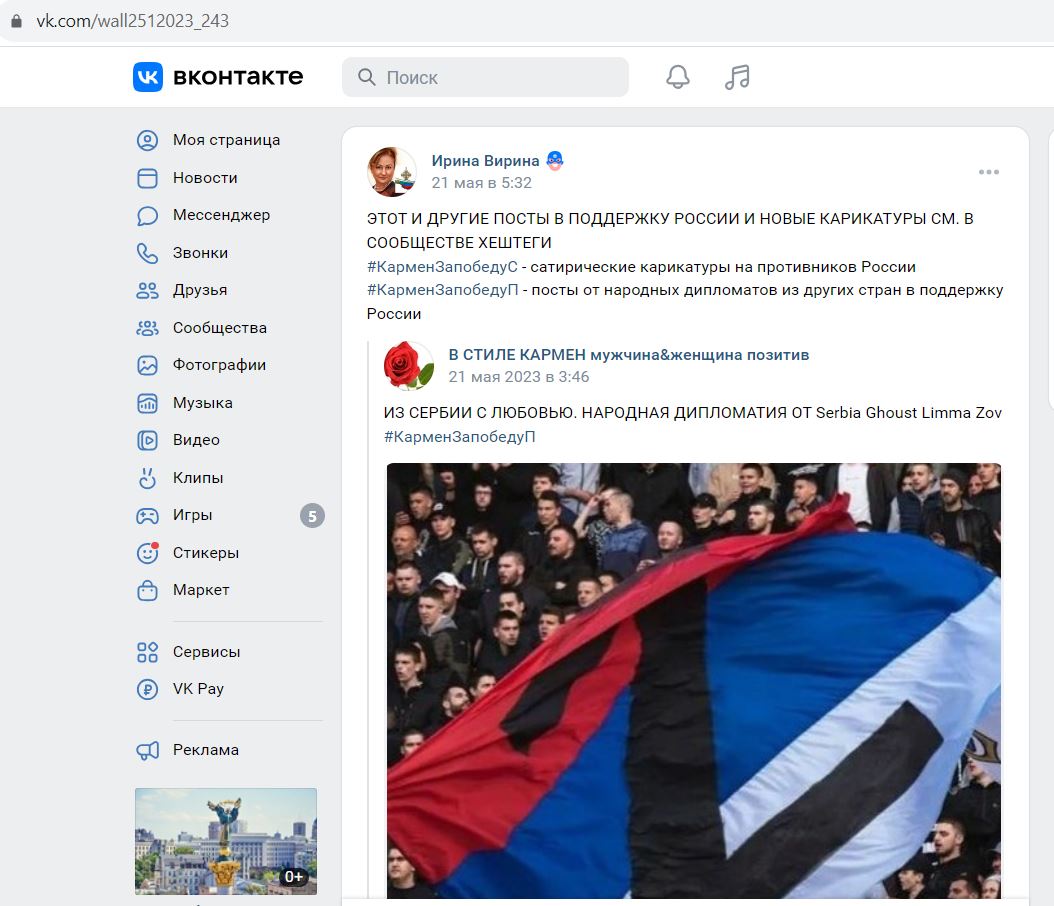Open the В СТИЛЕ КАРМЕН community link

pos(629,355)
